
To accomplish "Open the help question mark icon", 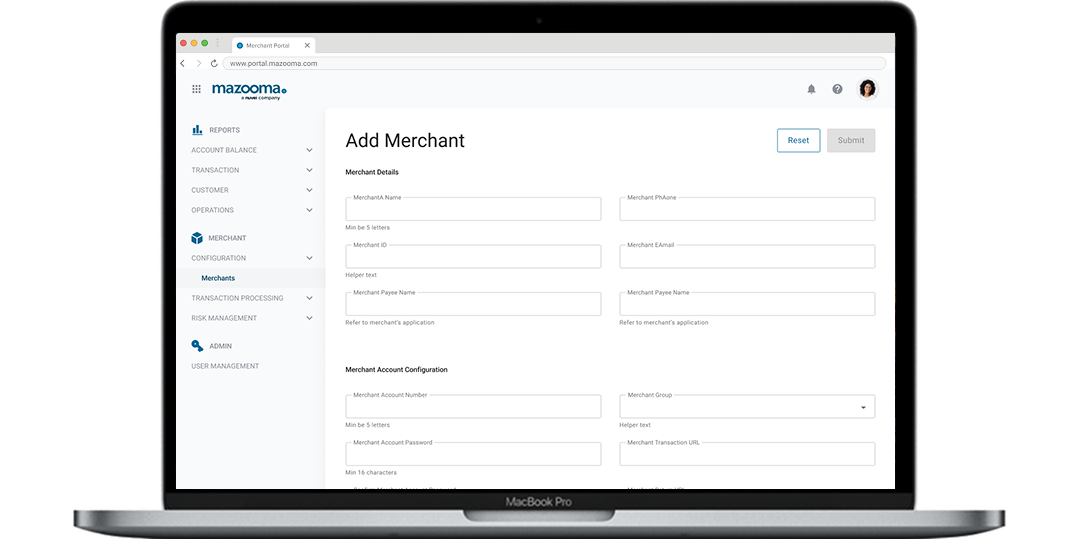I will click(837, 89).
